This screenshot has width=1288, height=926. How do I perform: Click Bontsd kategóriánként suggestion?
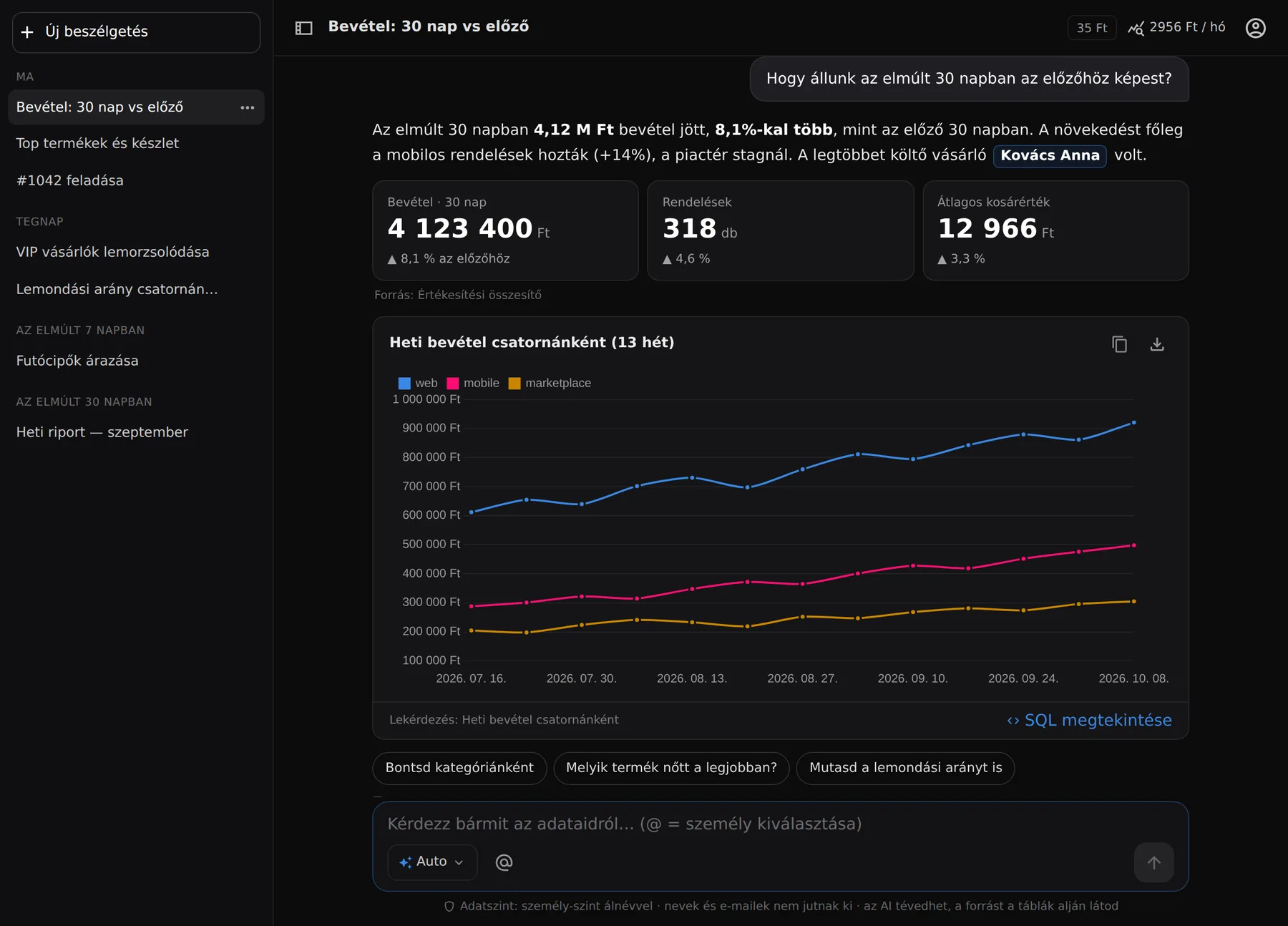click(459, 768)
